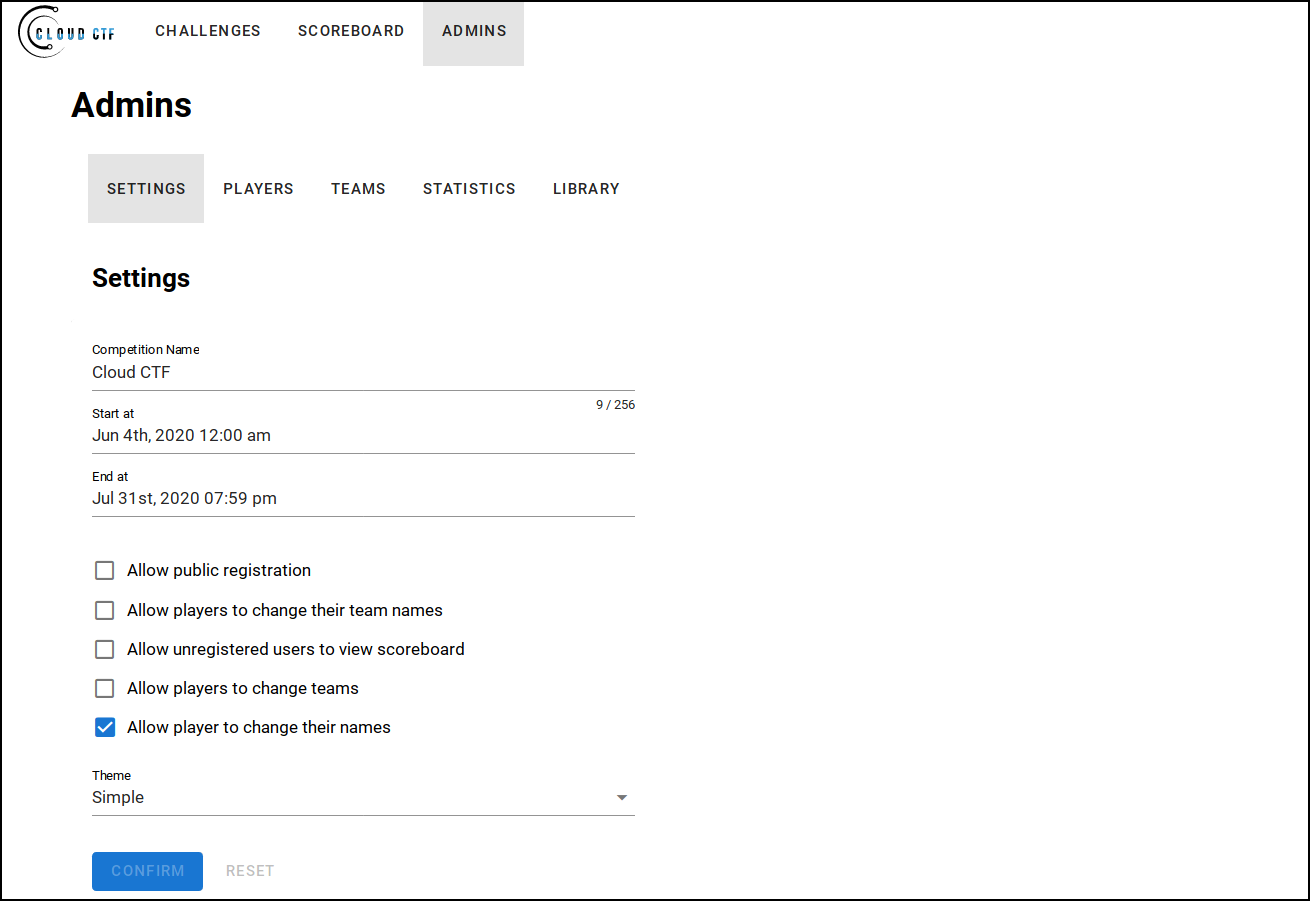
Task: Uncheck 'Allow player to change their names'
Action: click(104, 727)
